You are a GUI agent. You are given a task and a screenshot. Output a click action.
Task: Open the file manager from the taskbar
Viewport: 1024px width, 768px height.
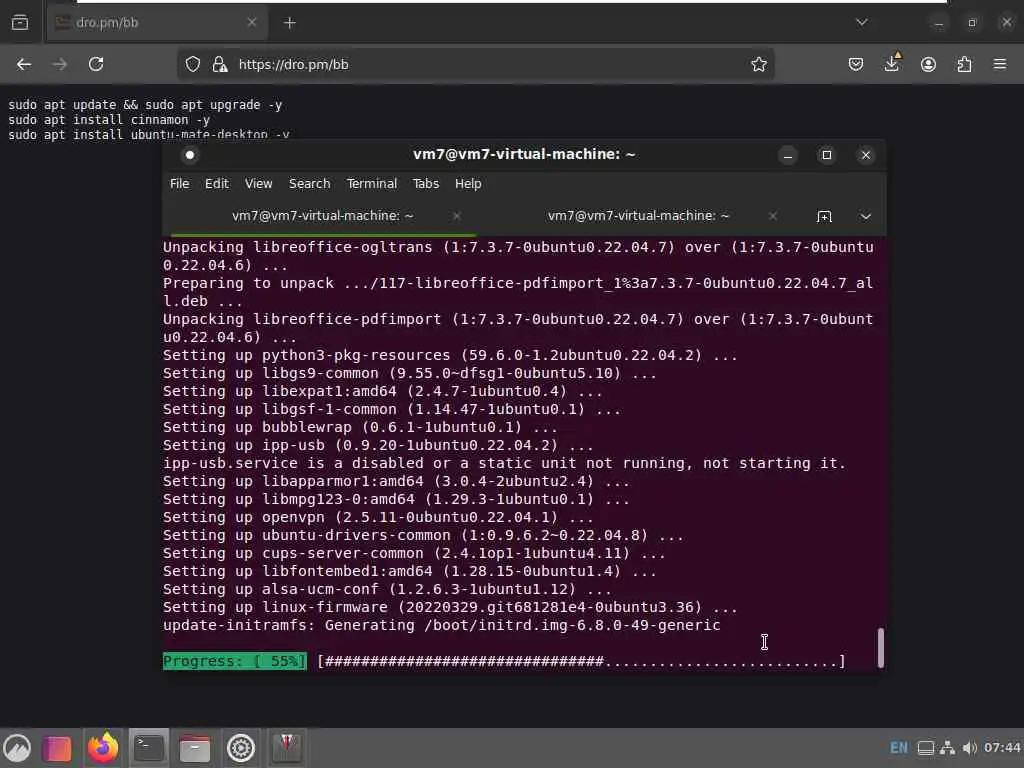coord(195,748)
